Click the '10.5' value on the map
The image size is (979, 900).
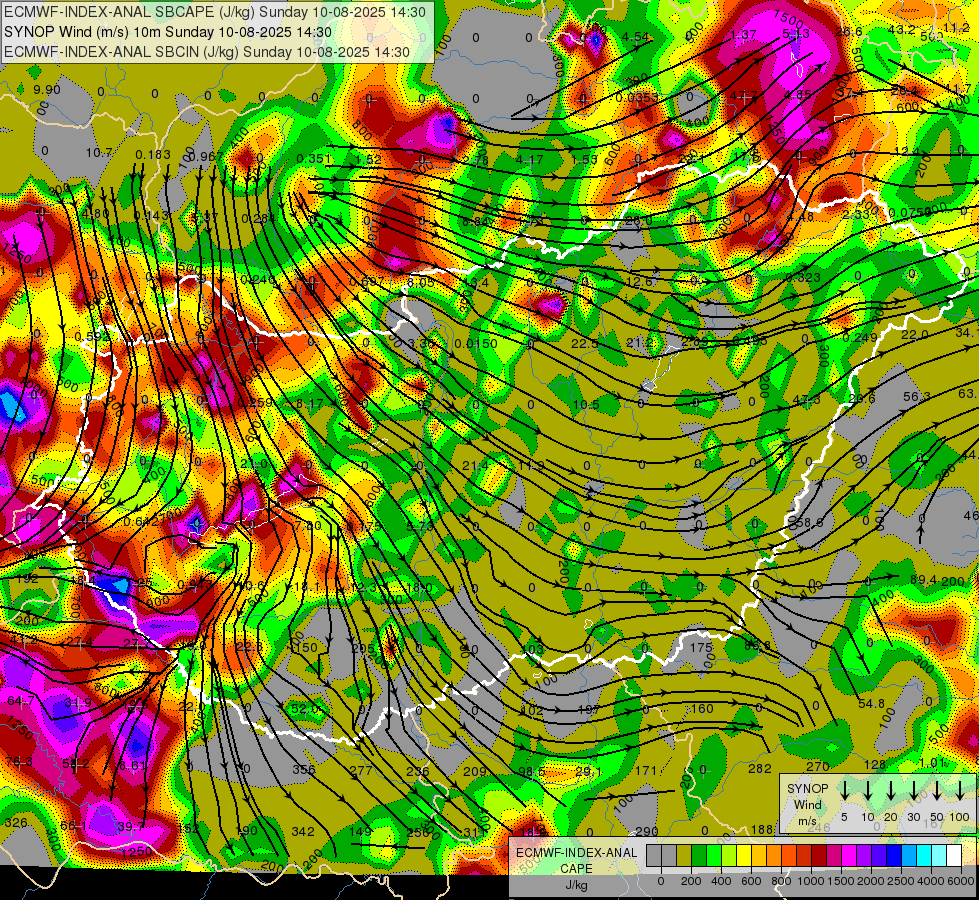click(x=586, y=404)
